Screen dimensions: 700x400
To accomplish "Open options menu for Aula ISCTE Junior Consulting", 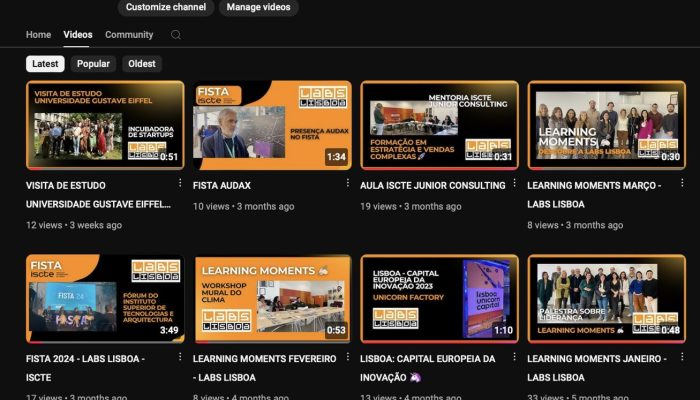I will tap(514, 184).
